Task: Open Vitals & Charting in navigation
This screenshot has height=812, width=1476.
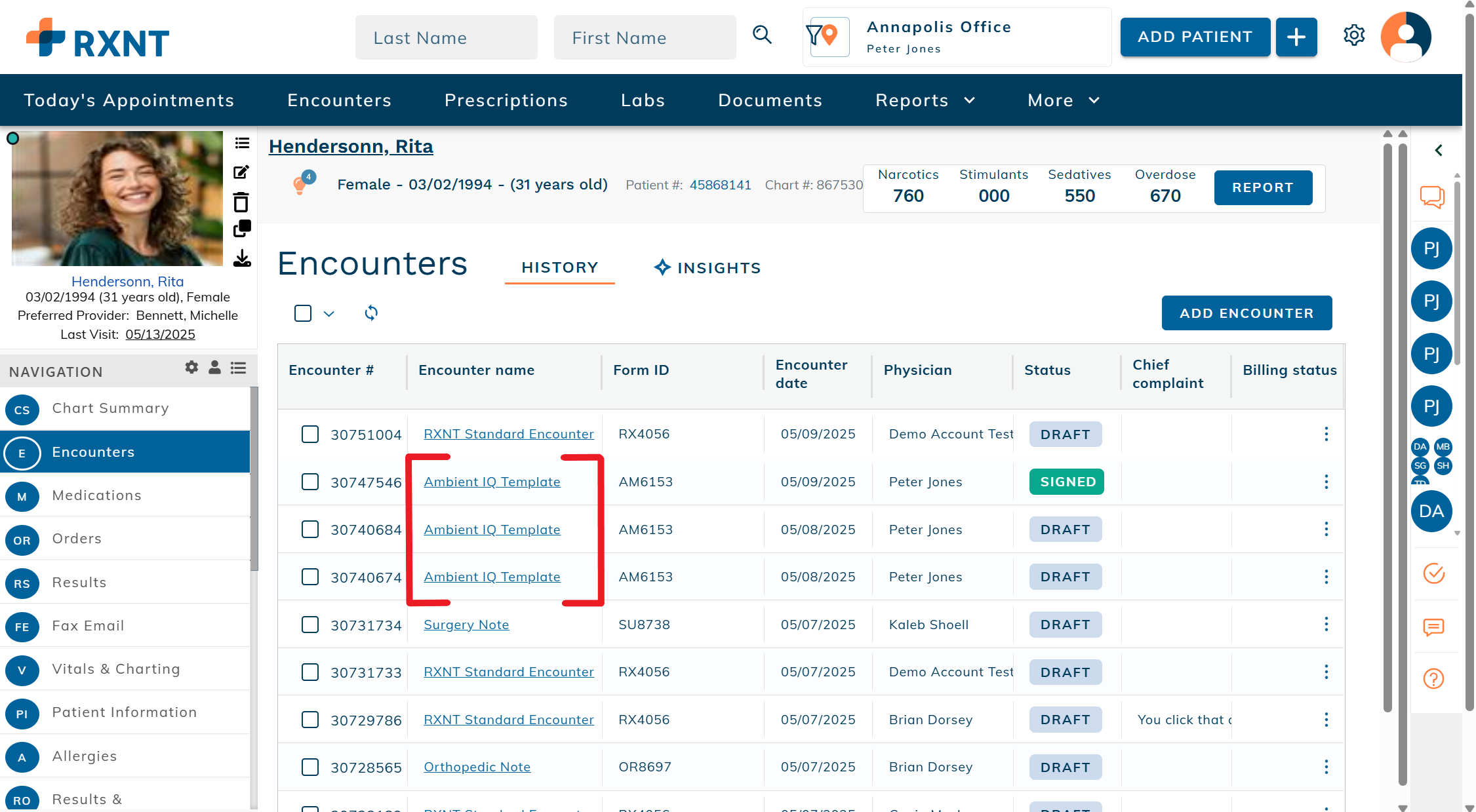Action: coord(125,669)
